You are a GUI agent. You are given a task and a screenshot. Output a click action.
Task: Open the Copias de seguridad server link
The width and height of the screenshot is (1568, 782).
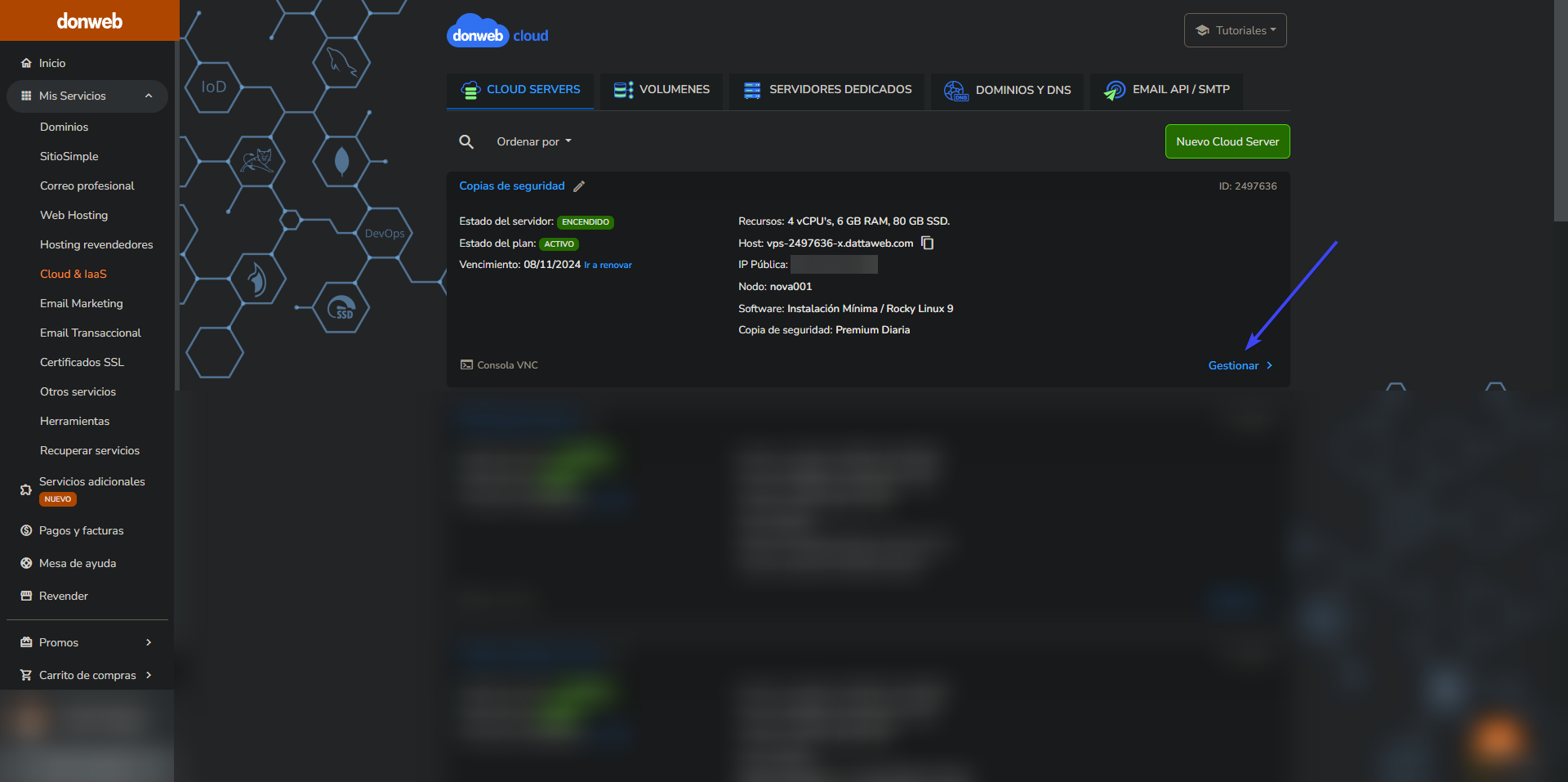coord(512,186)
